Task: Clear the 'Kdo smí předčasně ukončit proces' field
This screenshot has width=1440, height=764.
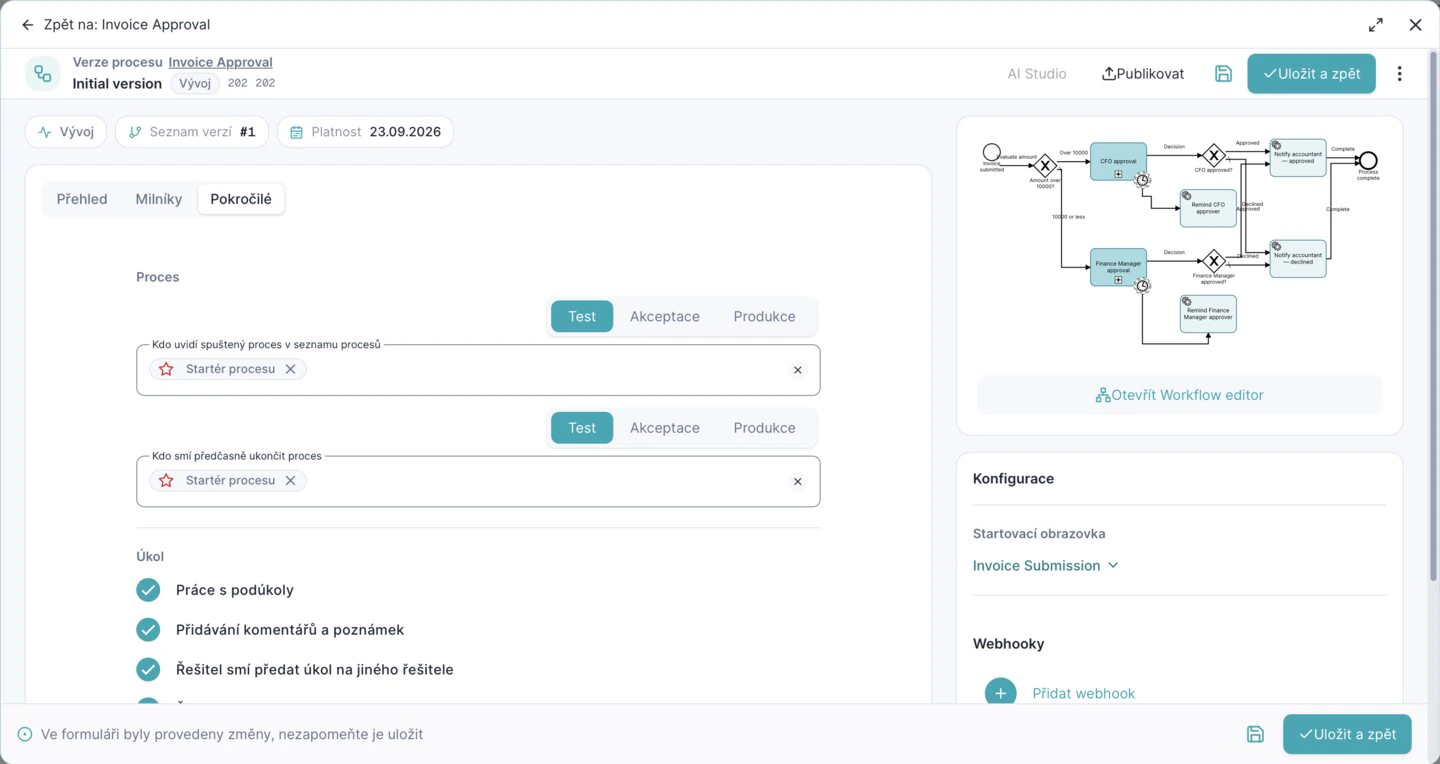Action: click(798, 481)
